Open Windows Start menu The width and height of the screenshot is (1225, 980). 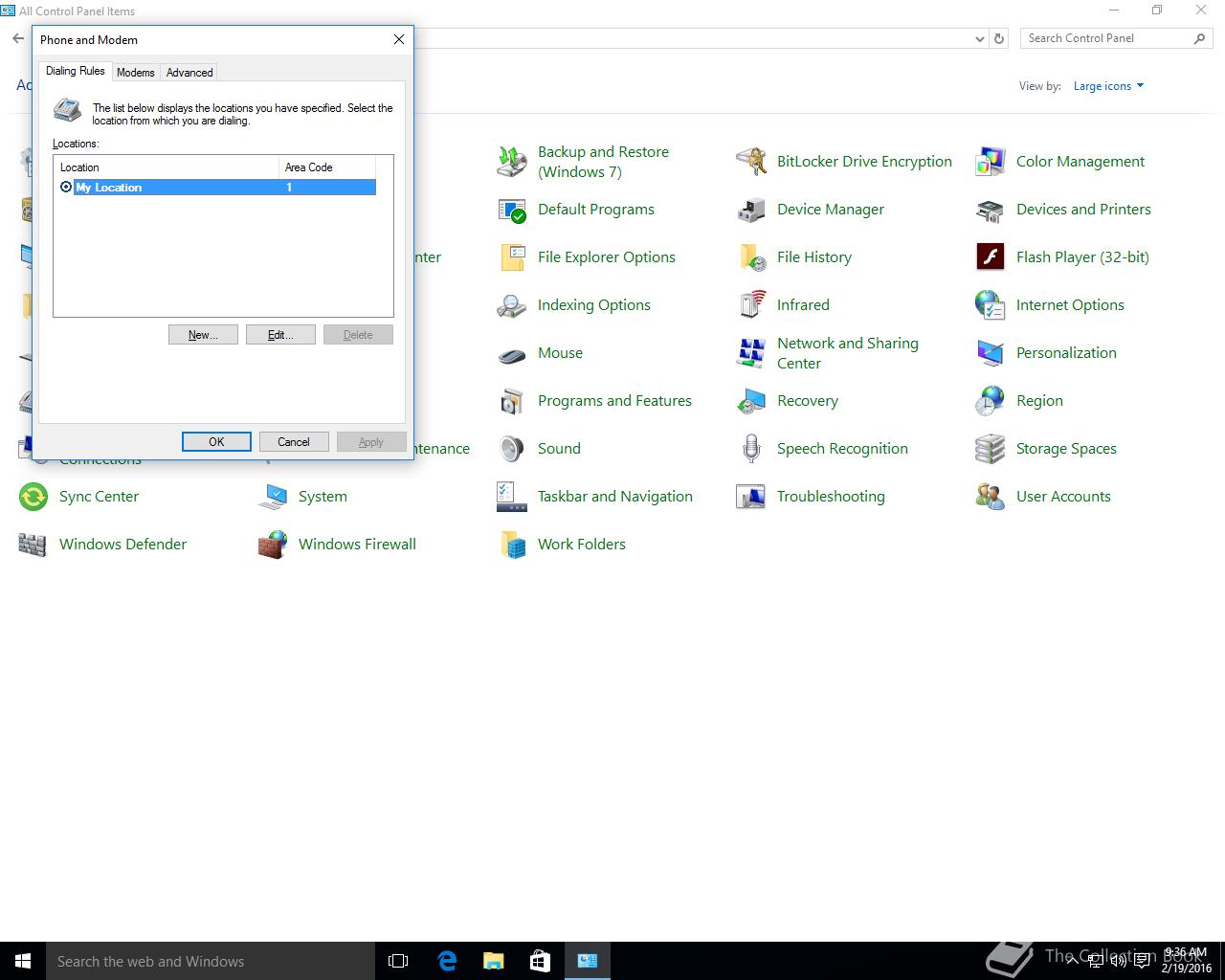coord(23,961)
